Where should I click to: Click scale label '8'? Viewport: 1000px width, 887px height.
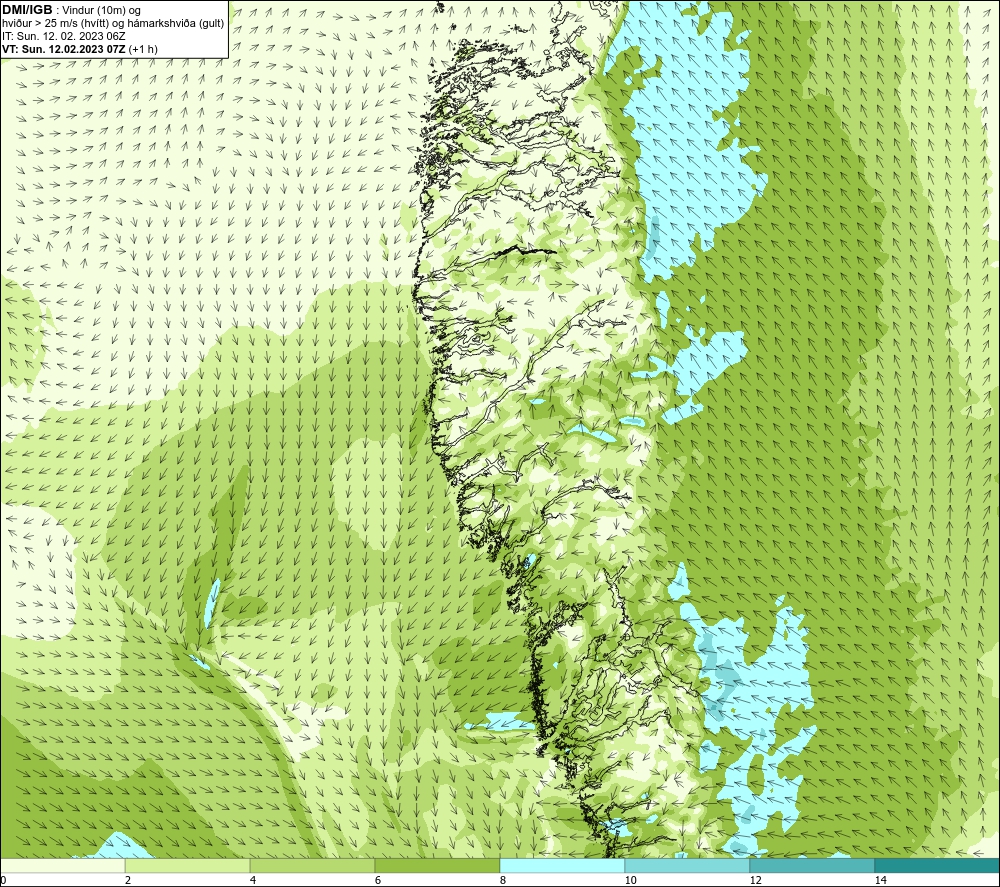tap(503, 881)
